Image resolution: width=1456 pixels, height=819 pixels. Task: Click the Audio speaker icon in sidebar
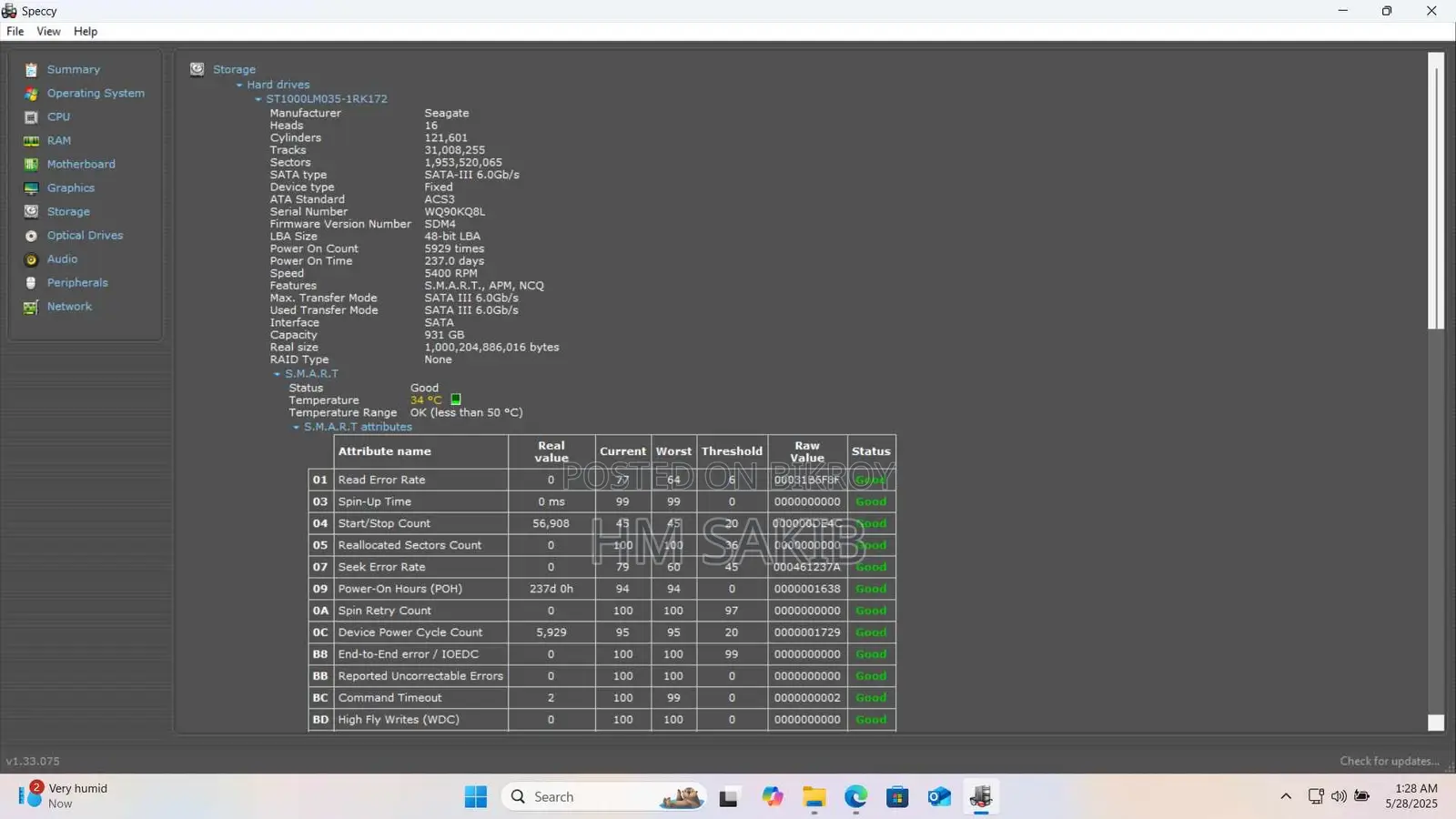pyautogui.click(x=31, y=259)
